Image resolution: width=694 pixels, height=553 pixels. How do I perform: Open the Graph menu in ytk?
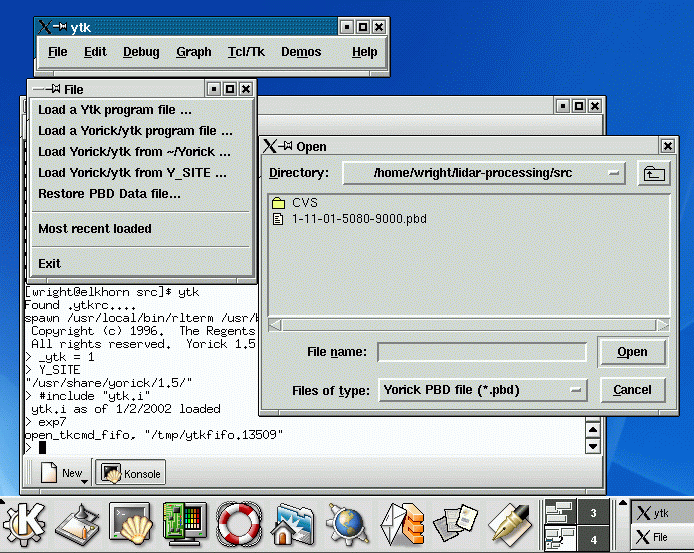click(x=194, y=52)
